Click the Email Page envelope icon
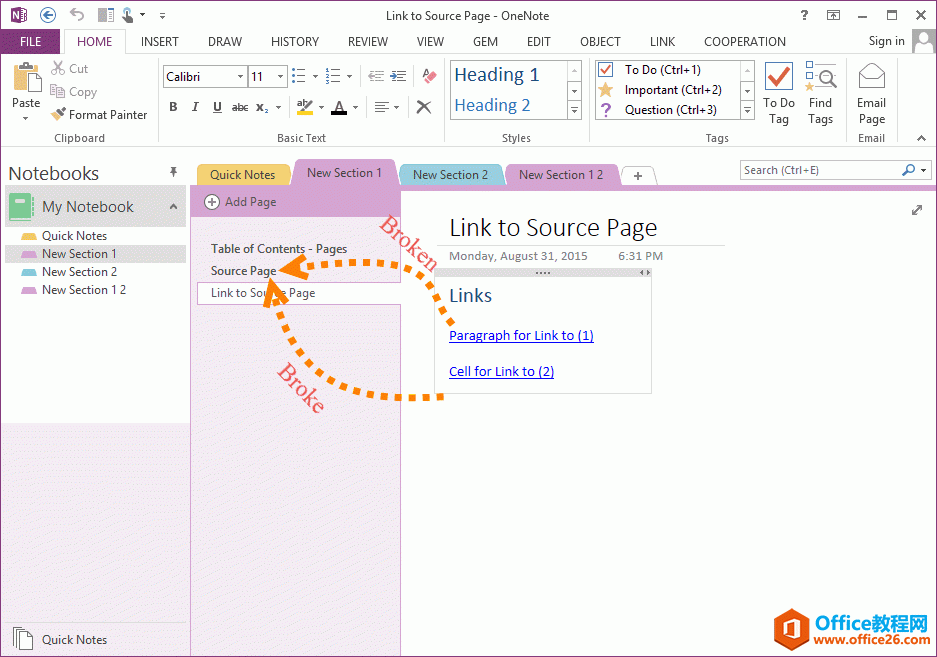The image size is (937, 657). pyautogui.click(x=871, y=77)
